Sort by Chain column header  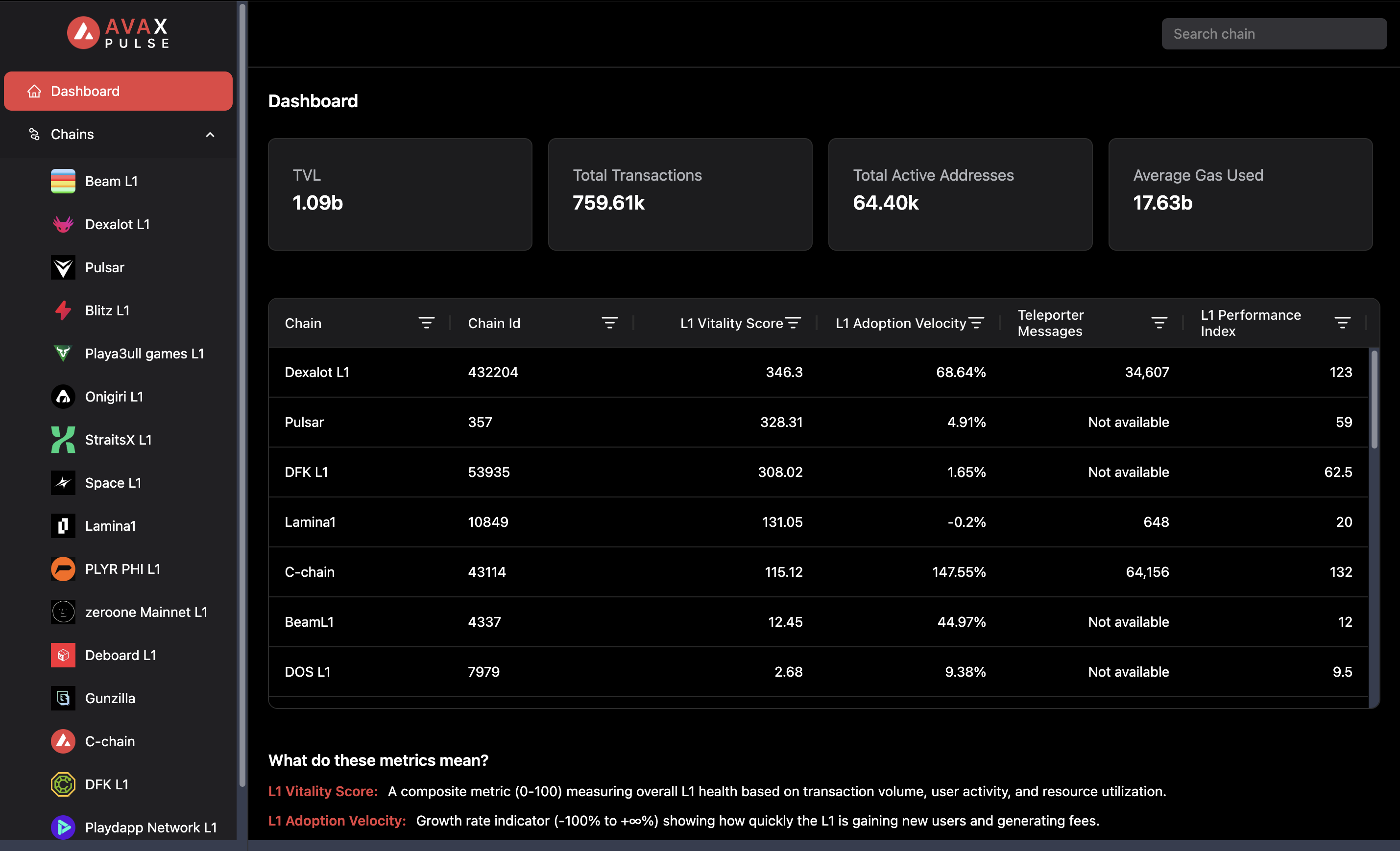click(303, 323)
